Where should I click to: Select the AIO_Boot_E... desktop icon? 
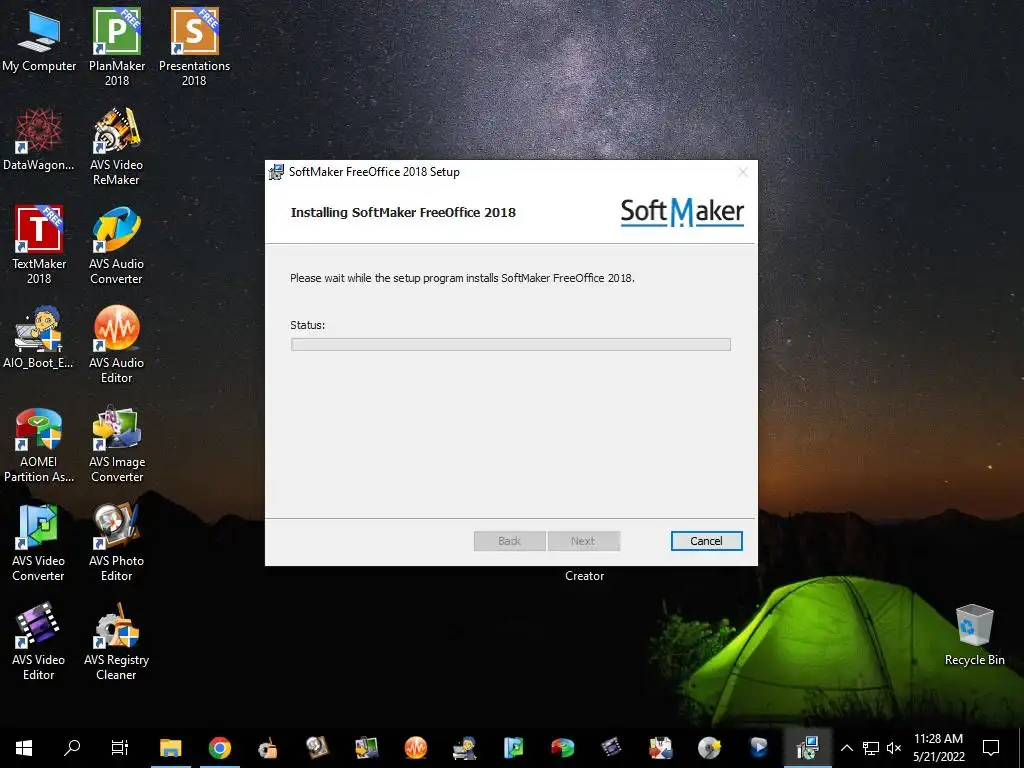39,338
